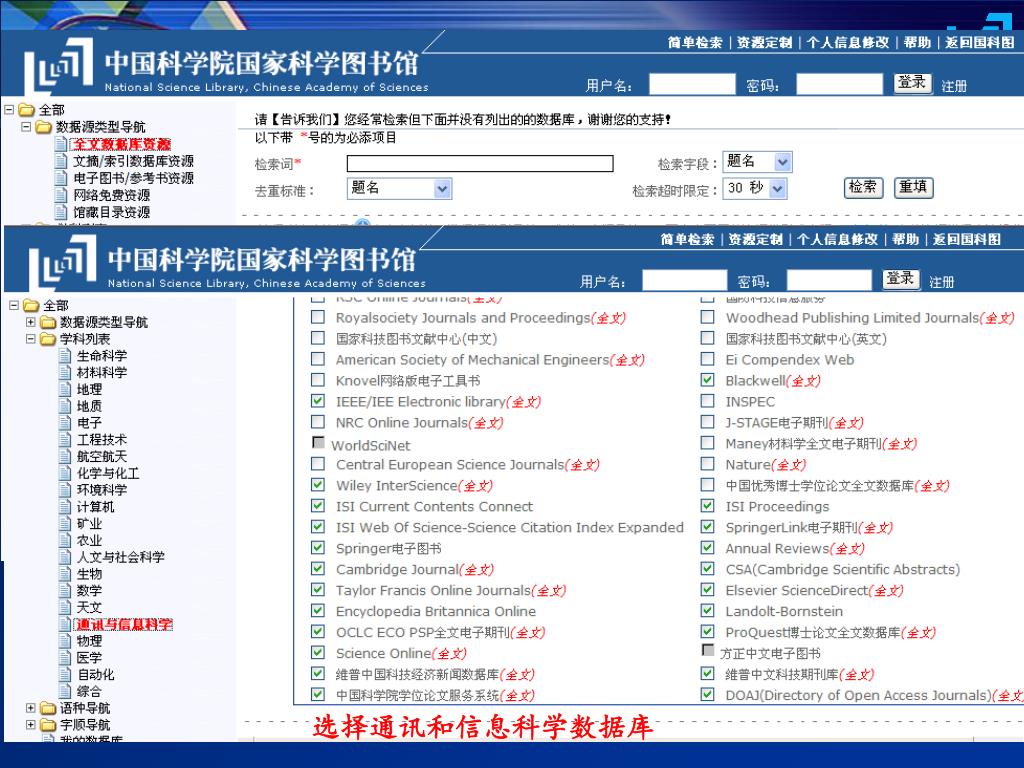The height and width of the screenshot is (768, 1024).
Task: Click the 重填 reset button
Action: 914,187
